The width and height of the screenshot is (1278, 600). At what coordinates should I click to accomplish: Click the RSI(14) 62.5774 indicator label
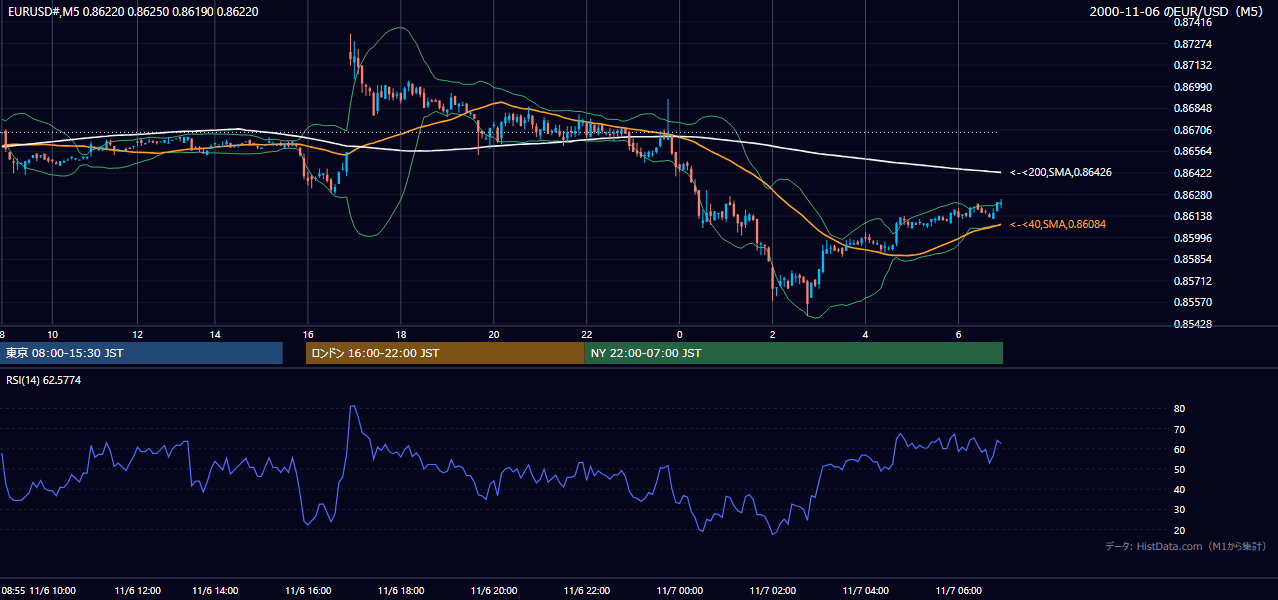click(44, 380)
